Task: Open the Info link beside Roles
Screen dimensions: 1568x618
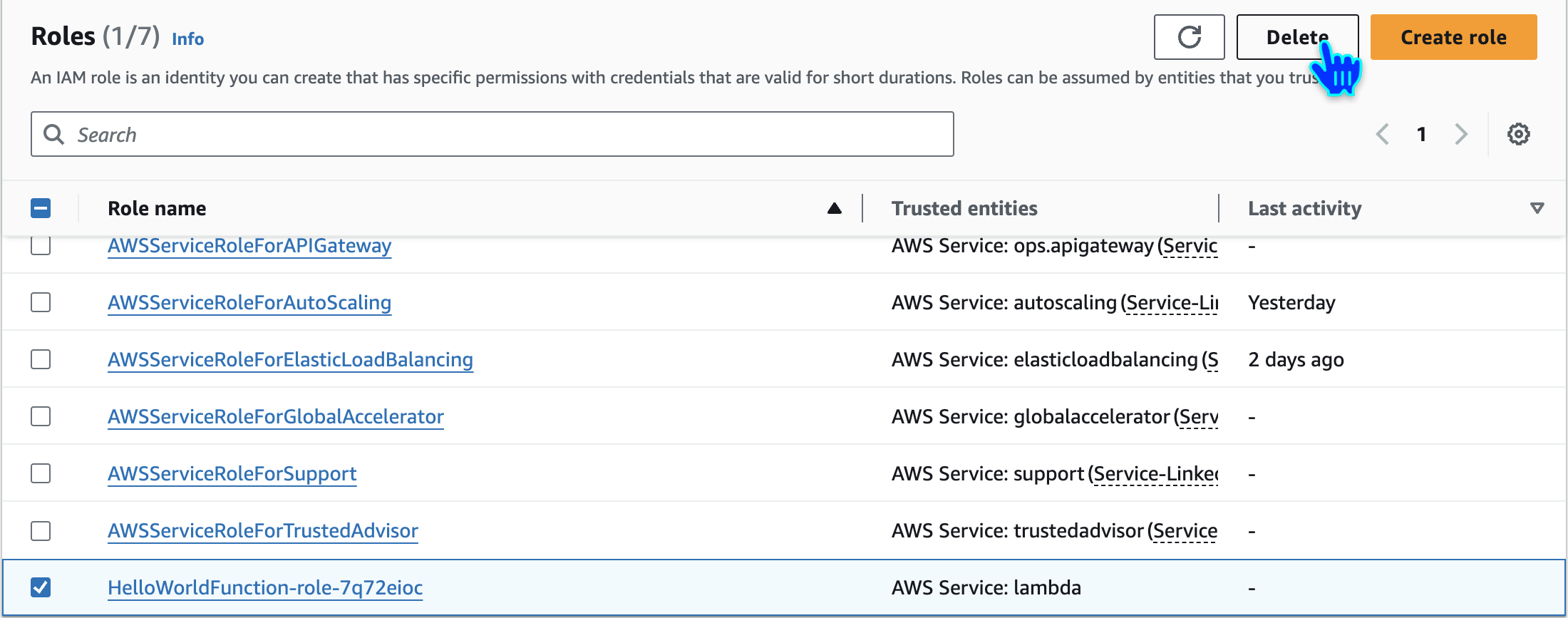Action: 187,39
